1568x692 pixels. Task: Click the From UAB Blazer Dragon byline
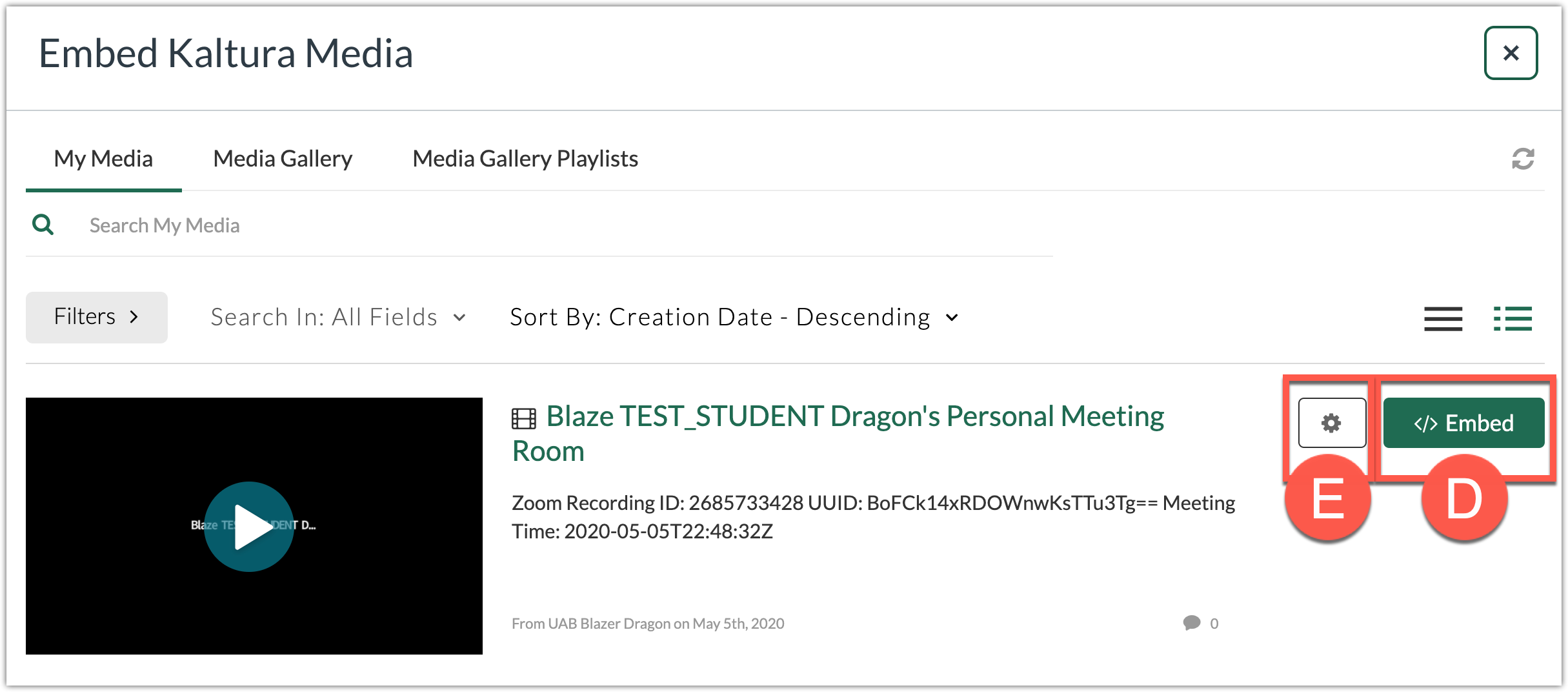coord(647,624)
